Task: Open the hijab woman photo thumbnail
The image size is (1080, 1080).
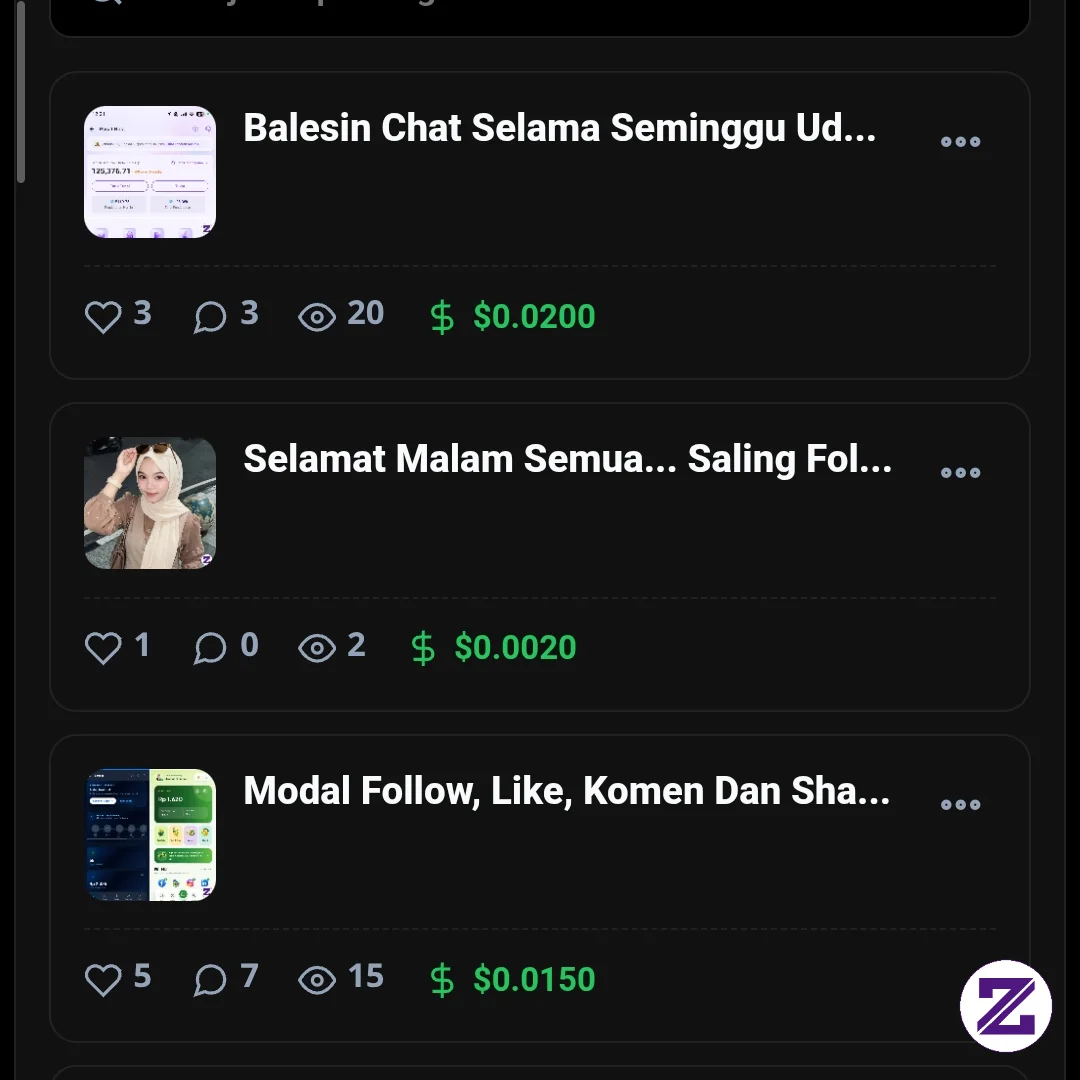Action: (x=150, y=503)
